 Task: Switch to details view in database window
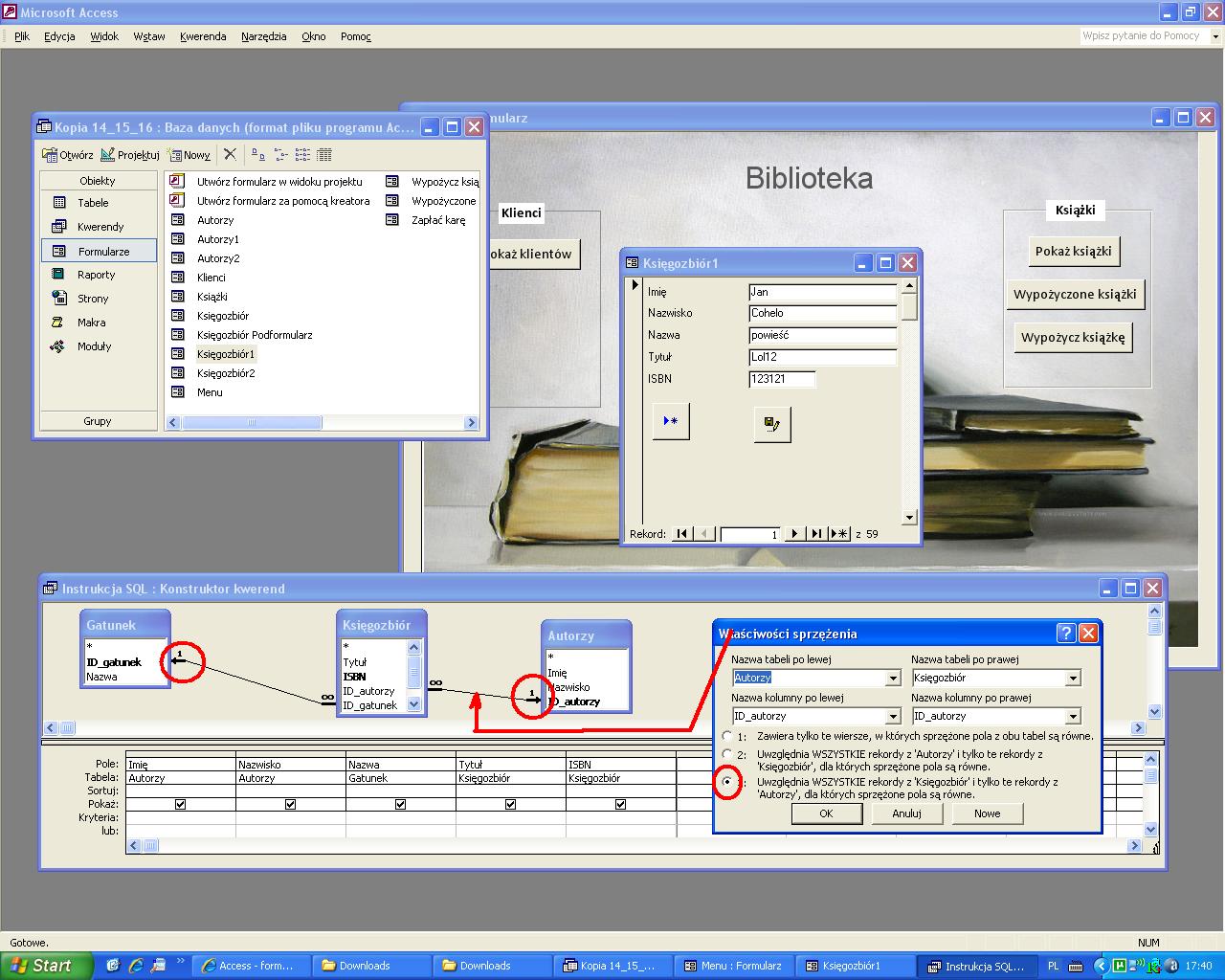point(324,154)
